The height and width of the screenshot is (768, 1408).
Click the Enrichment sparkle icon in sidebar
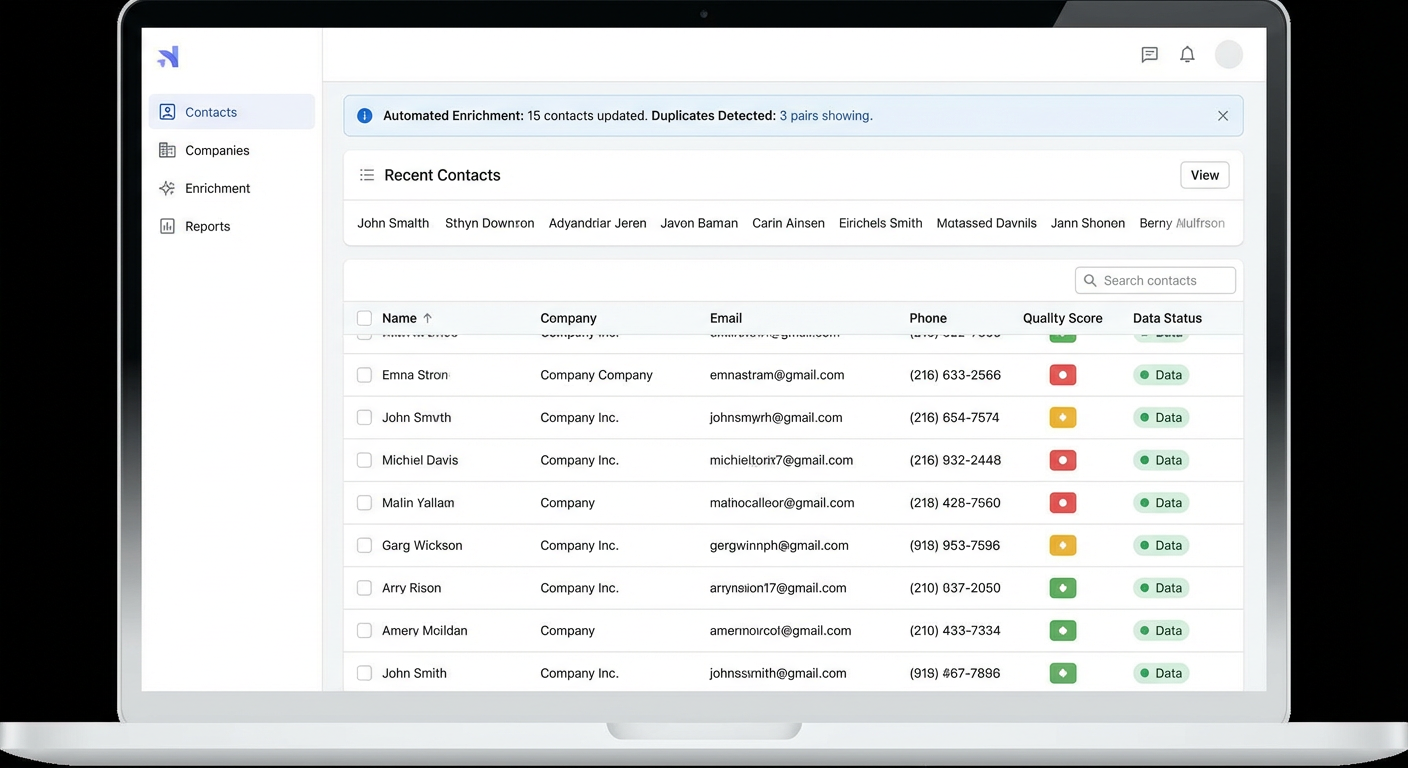click(167, 188)
